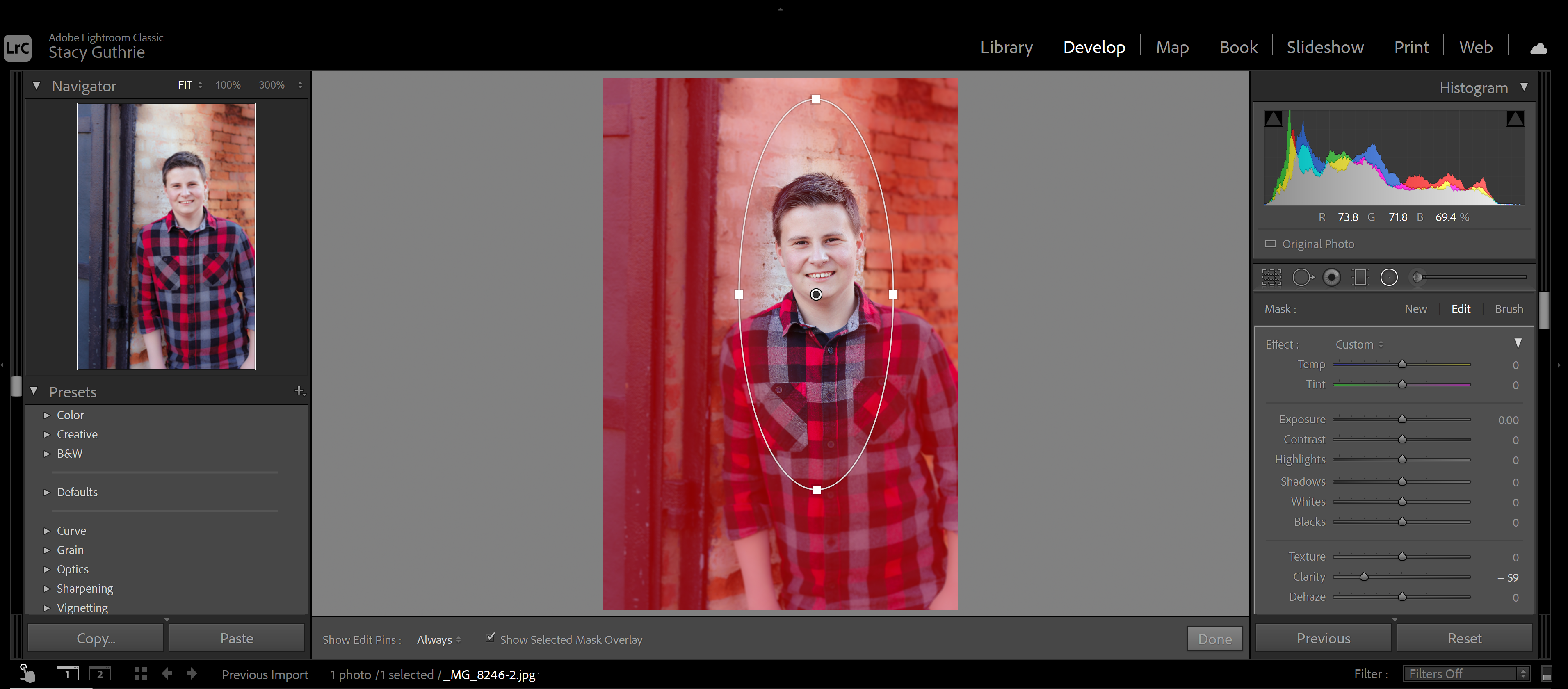Open the Color clipping warning icon

[x=1516, y=119]
